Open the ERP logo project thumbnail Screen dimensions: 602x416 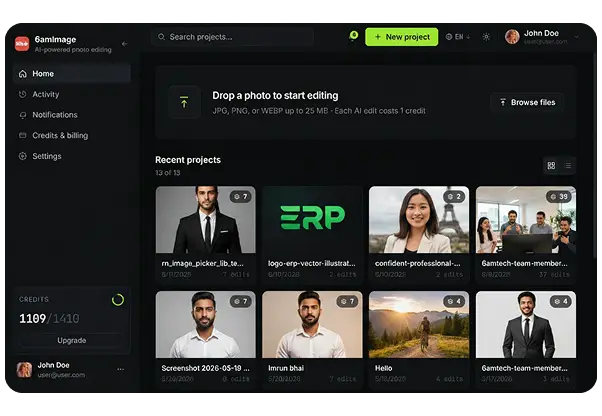[313, 220]
